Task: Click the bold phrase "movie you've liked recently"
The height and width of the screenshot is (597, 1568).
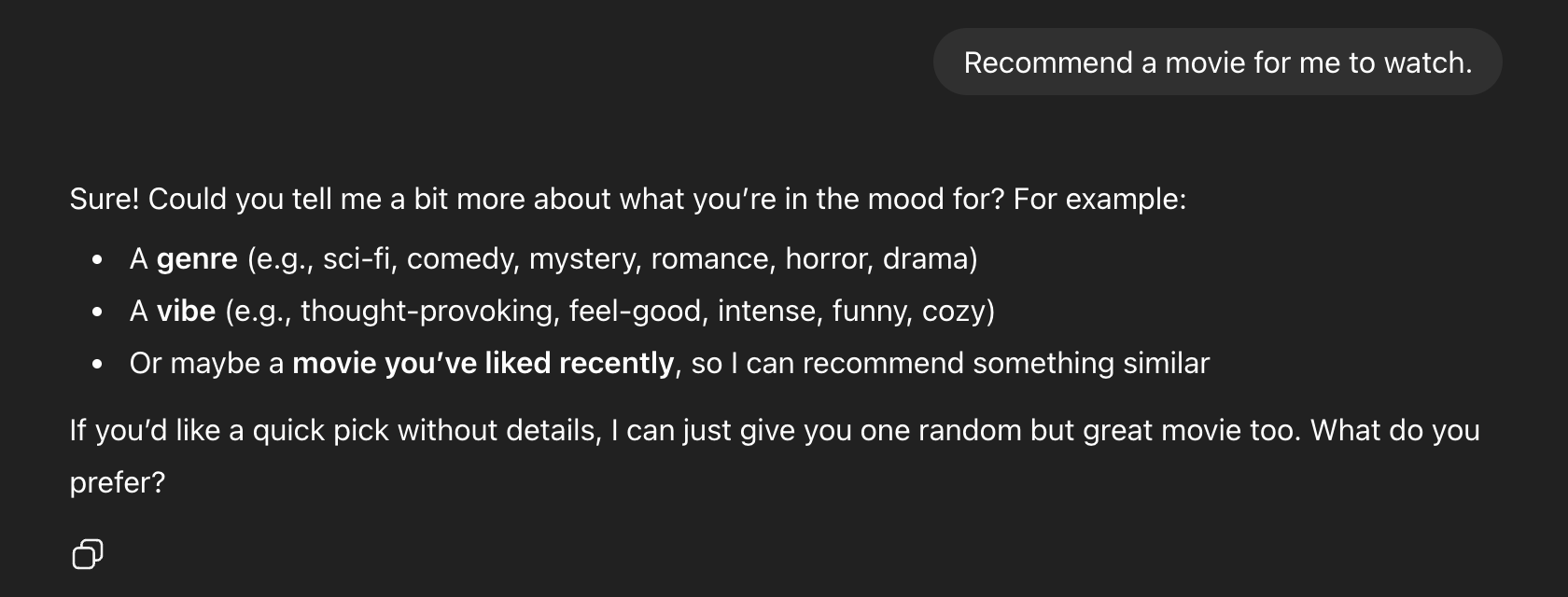Action: tap(483, 363)
